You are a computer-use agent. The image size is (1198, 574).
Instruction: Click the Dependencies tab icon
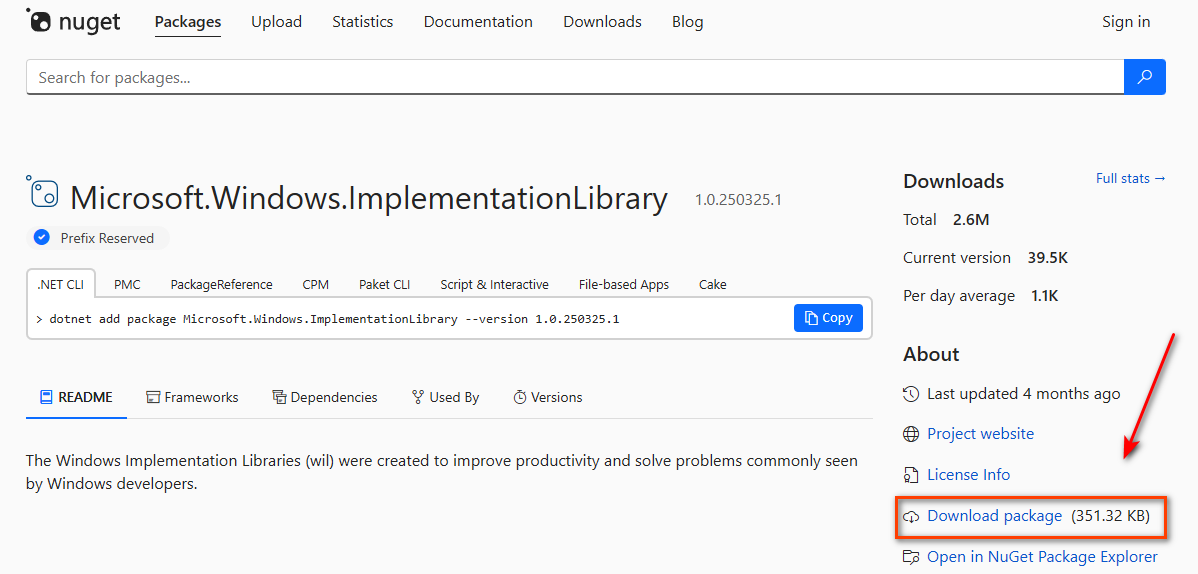tap(279, 397)
